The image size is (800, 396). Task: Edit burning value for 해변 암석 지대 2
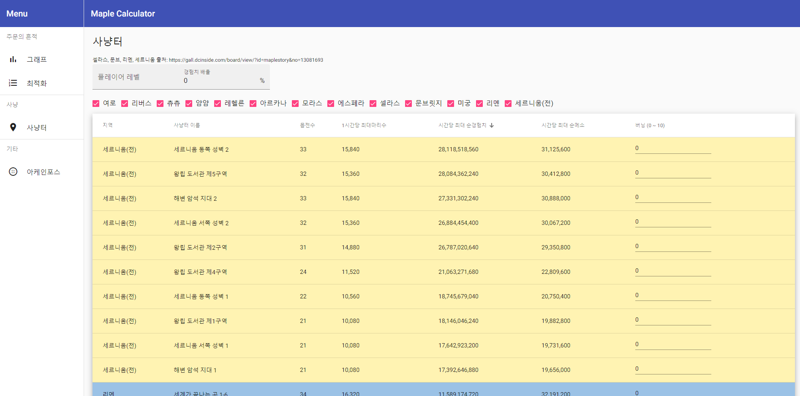[x=673, y=197]
